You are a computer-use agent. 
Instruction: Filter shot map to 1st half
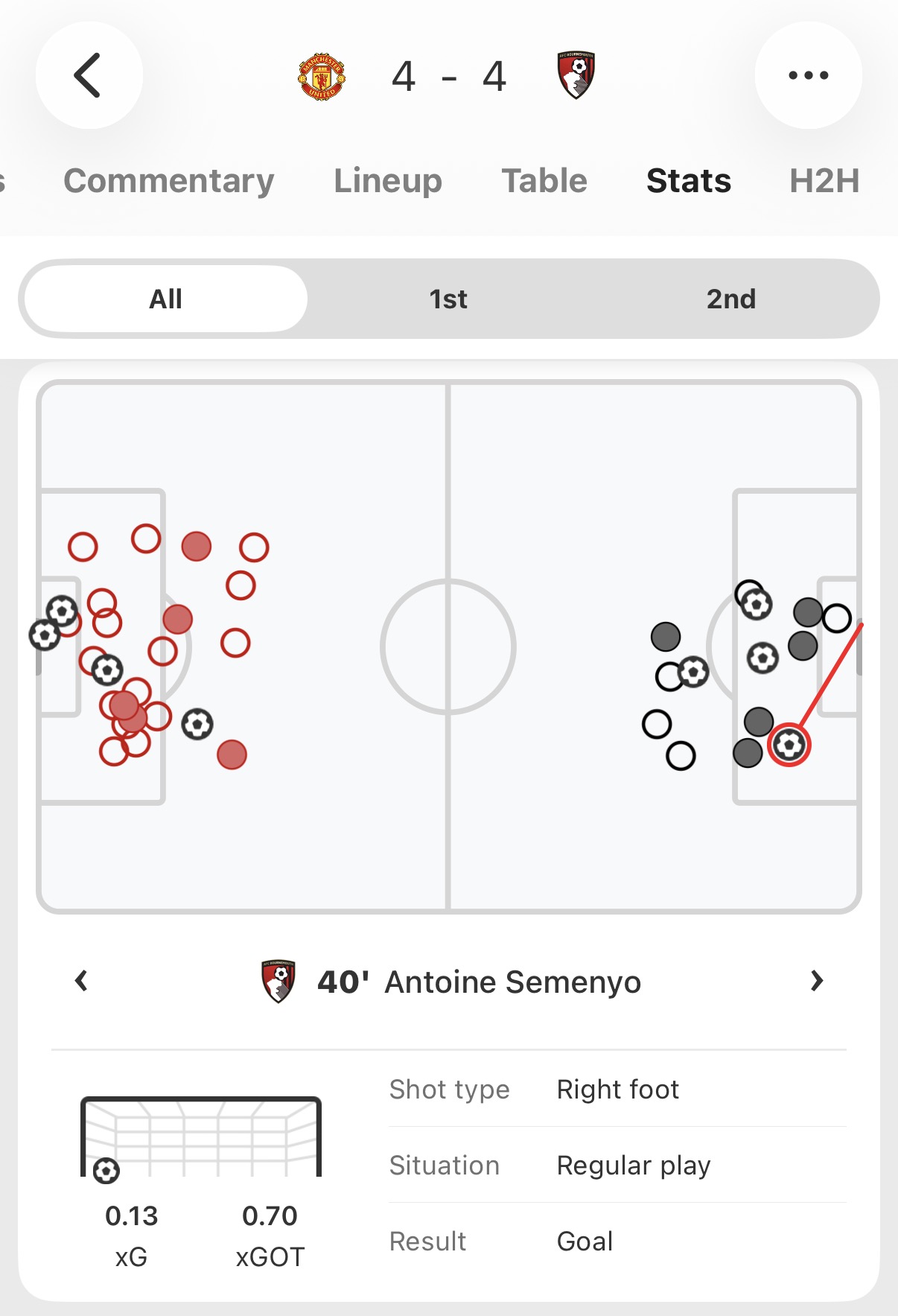(x=448, y=299)
